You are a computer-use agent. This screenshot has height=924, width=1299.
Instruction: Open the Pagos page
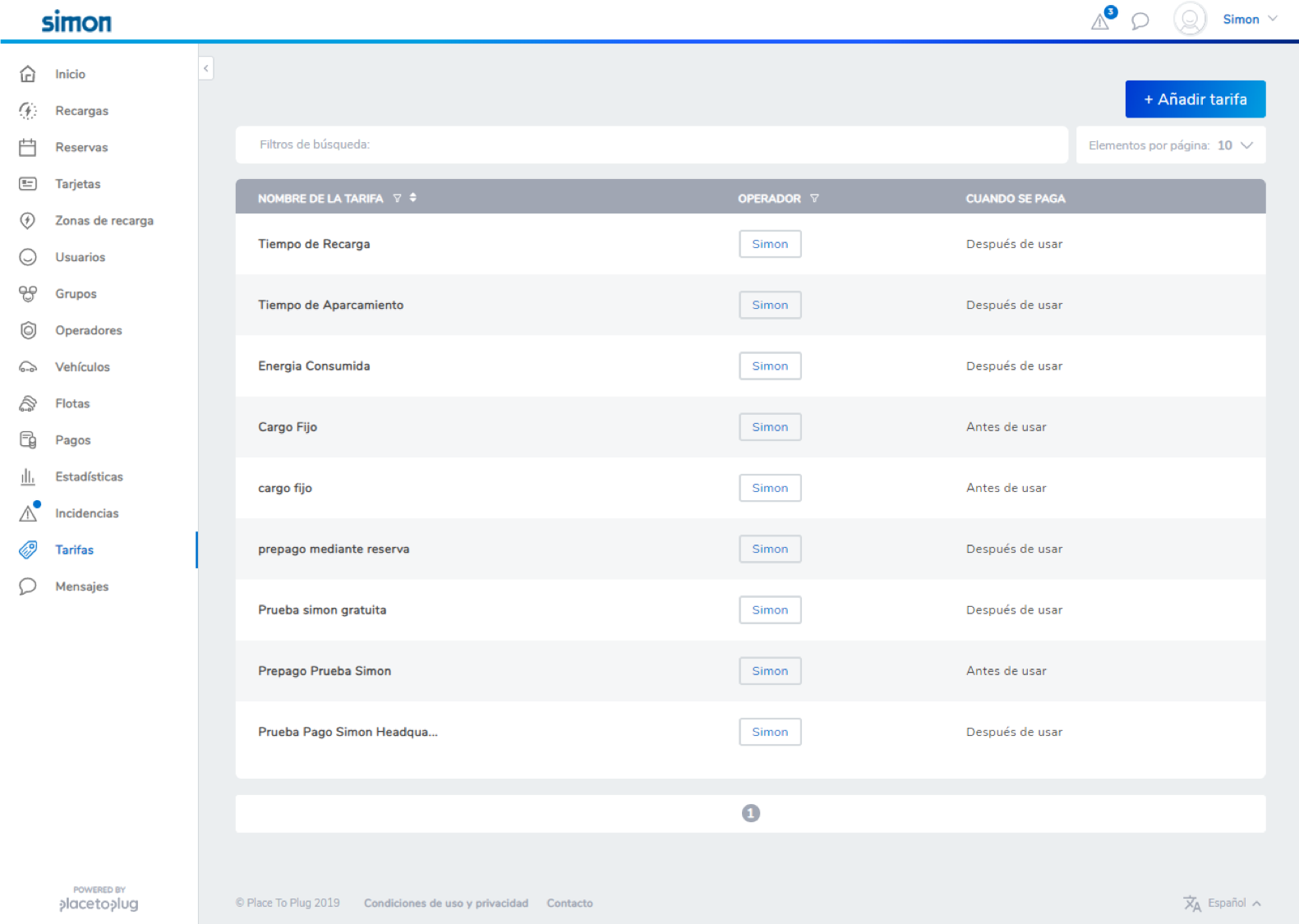[x=73, y=440]
